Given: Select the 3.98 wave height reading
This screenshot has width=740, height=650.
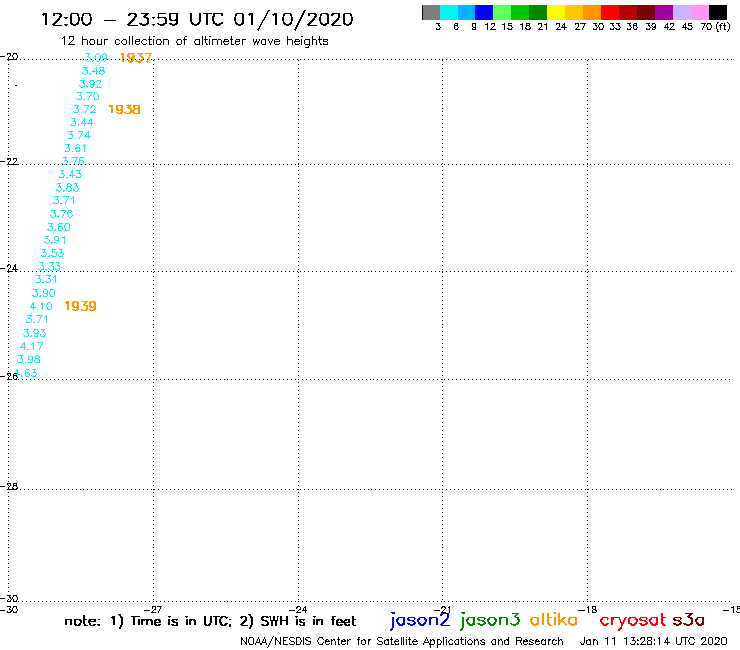Looking at the screenshot, I should tap(29, 359).
